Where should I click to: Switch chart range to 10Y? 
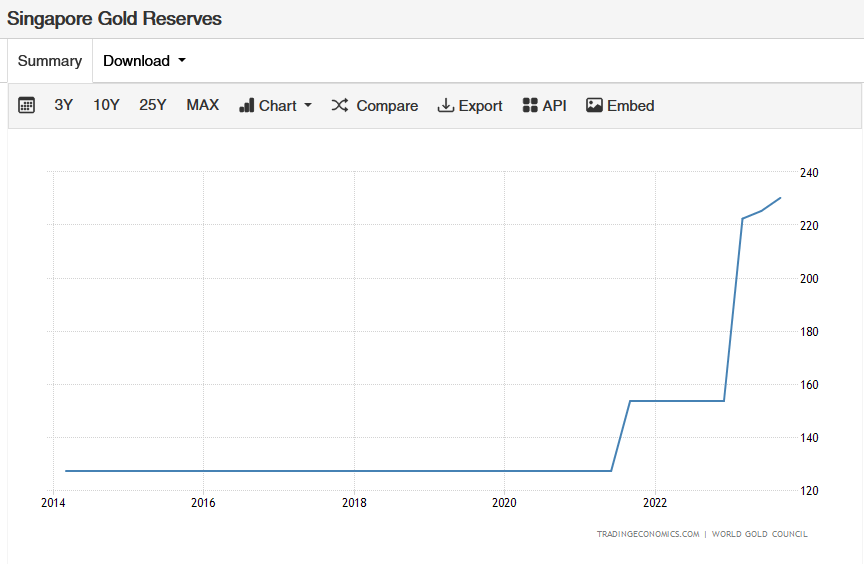tap(106, 105)
